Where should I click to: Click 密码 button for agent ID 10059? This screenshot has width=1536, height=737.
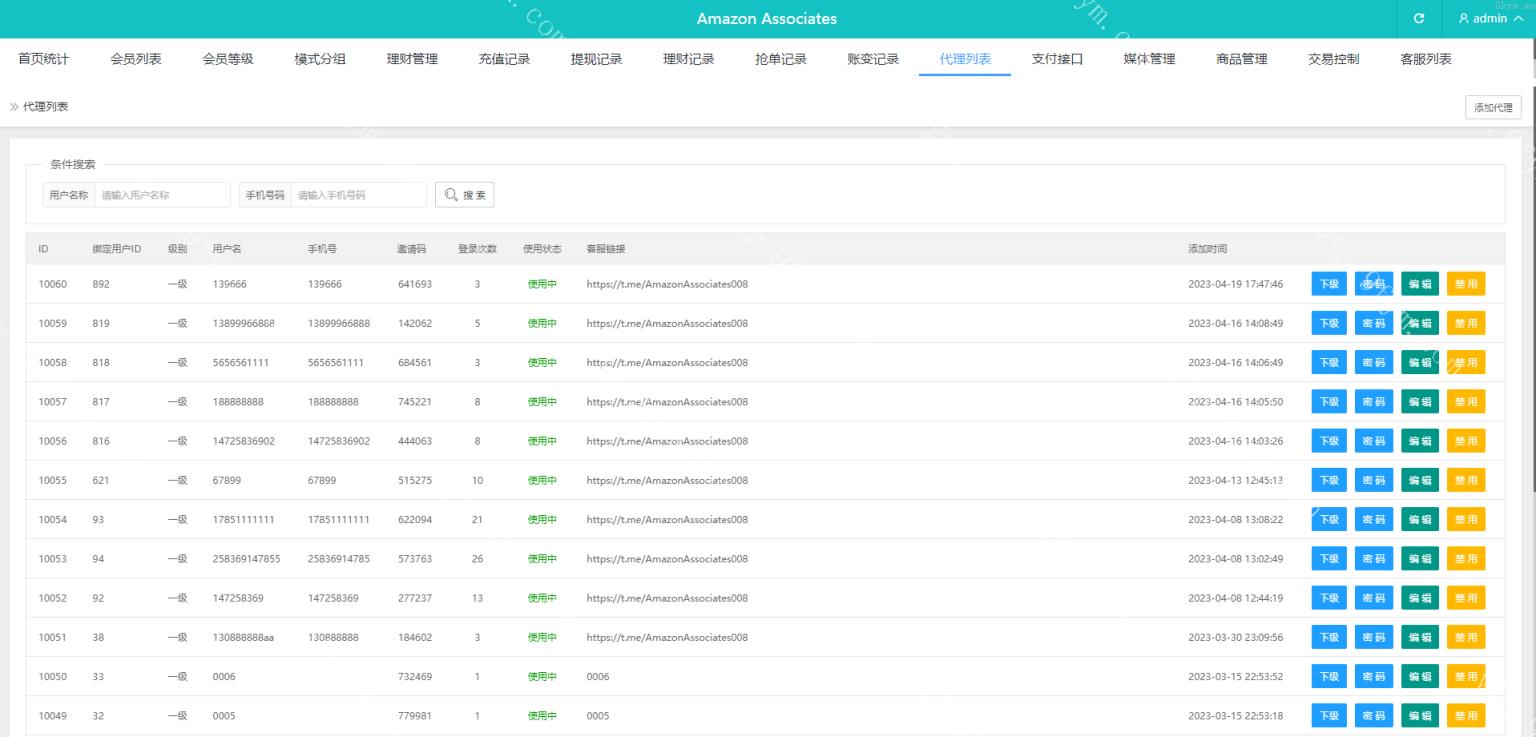pos(1374,323)
